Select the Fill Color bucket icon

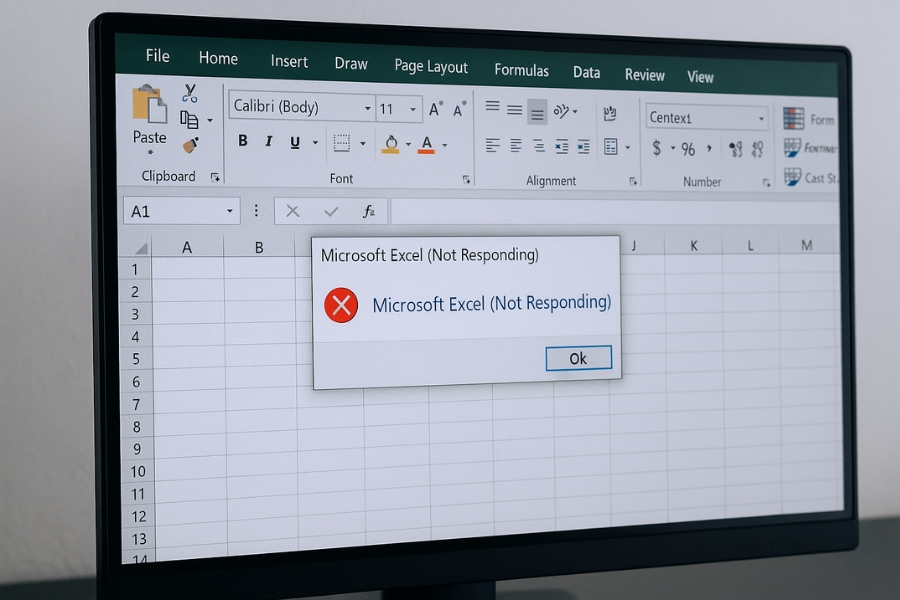389,144
